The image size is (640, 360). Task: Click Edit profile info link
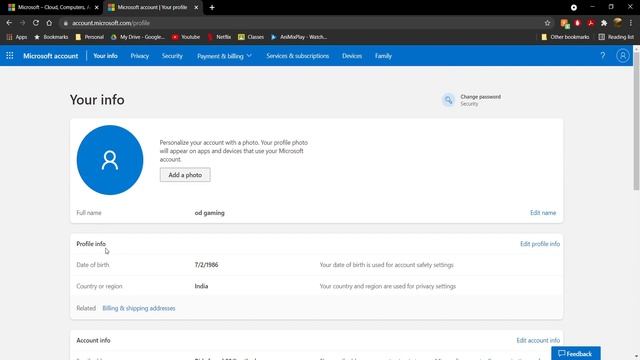540,244
